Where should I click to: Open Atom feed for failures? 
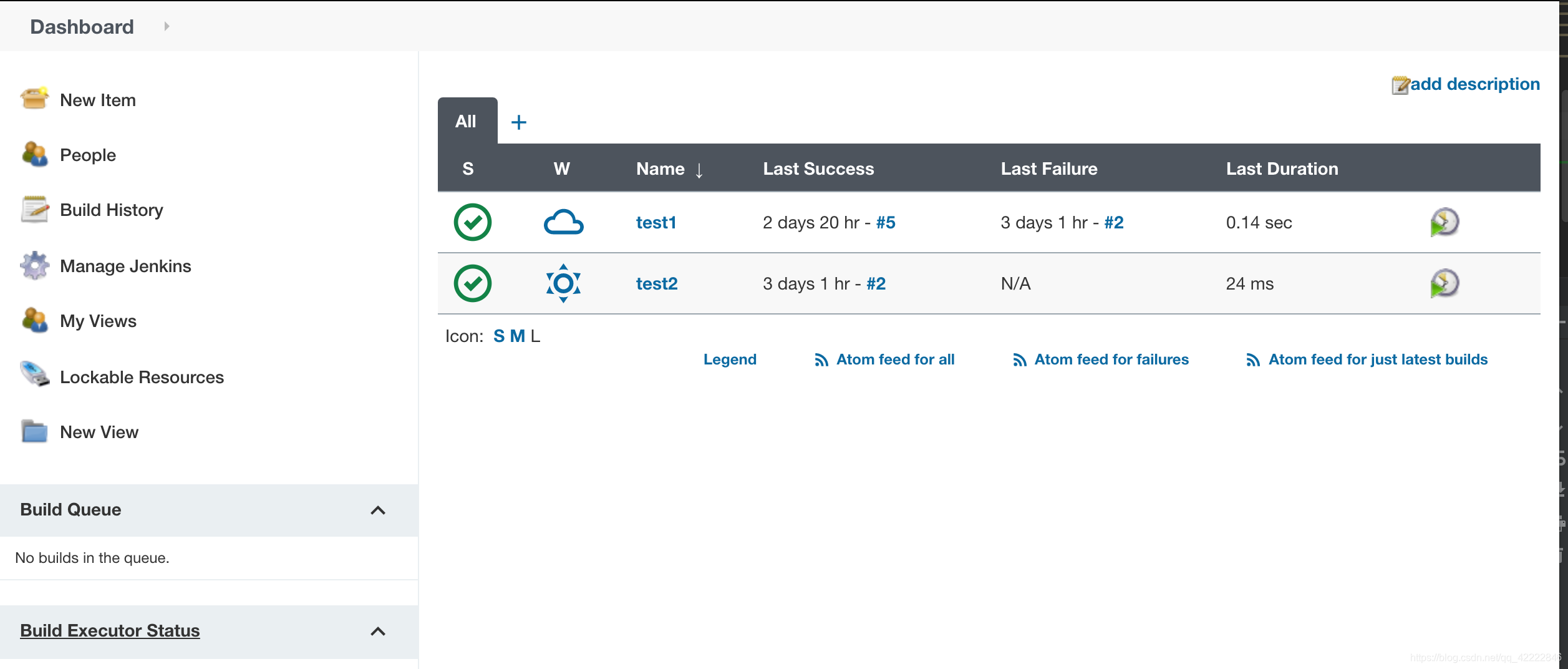click(1111, 359)
